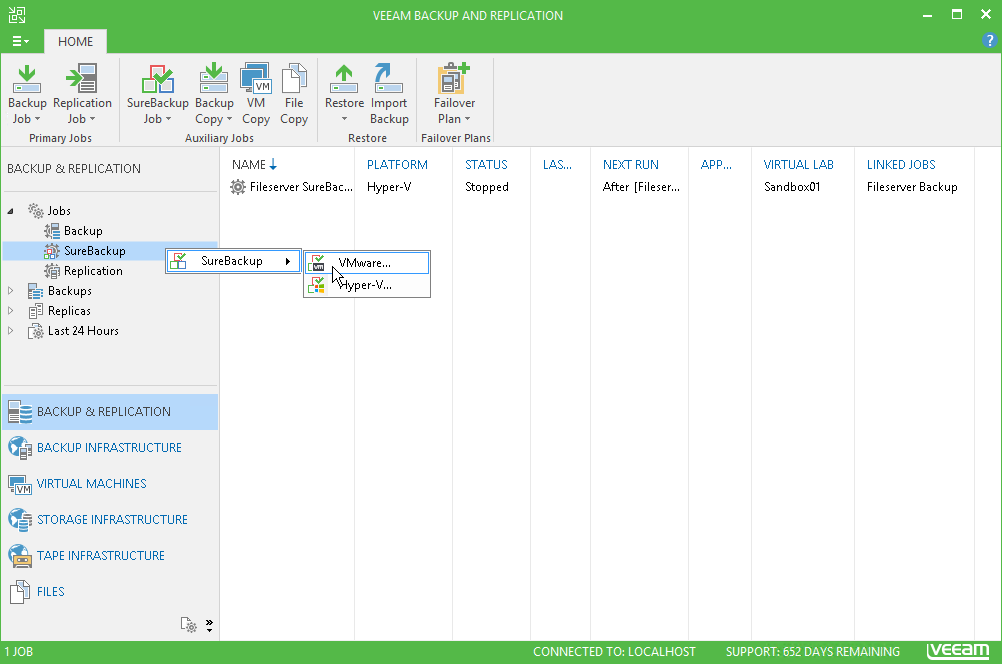Select the Backups tree node
Screen dimensions: 1002x664
(x=70, y=291)
